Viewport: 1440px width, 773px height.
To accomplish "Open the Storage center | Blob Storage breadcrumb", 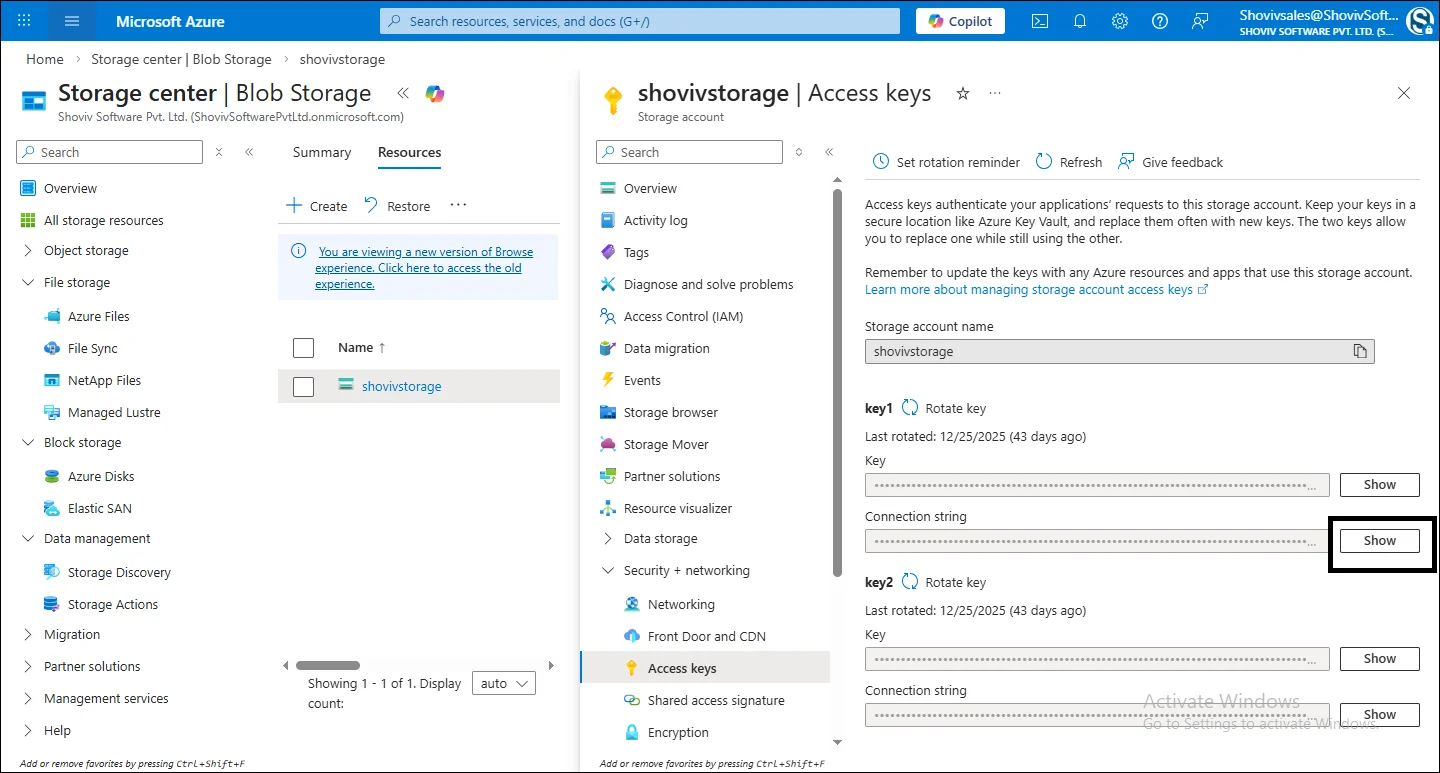I will 181,59.
